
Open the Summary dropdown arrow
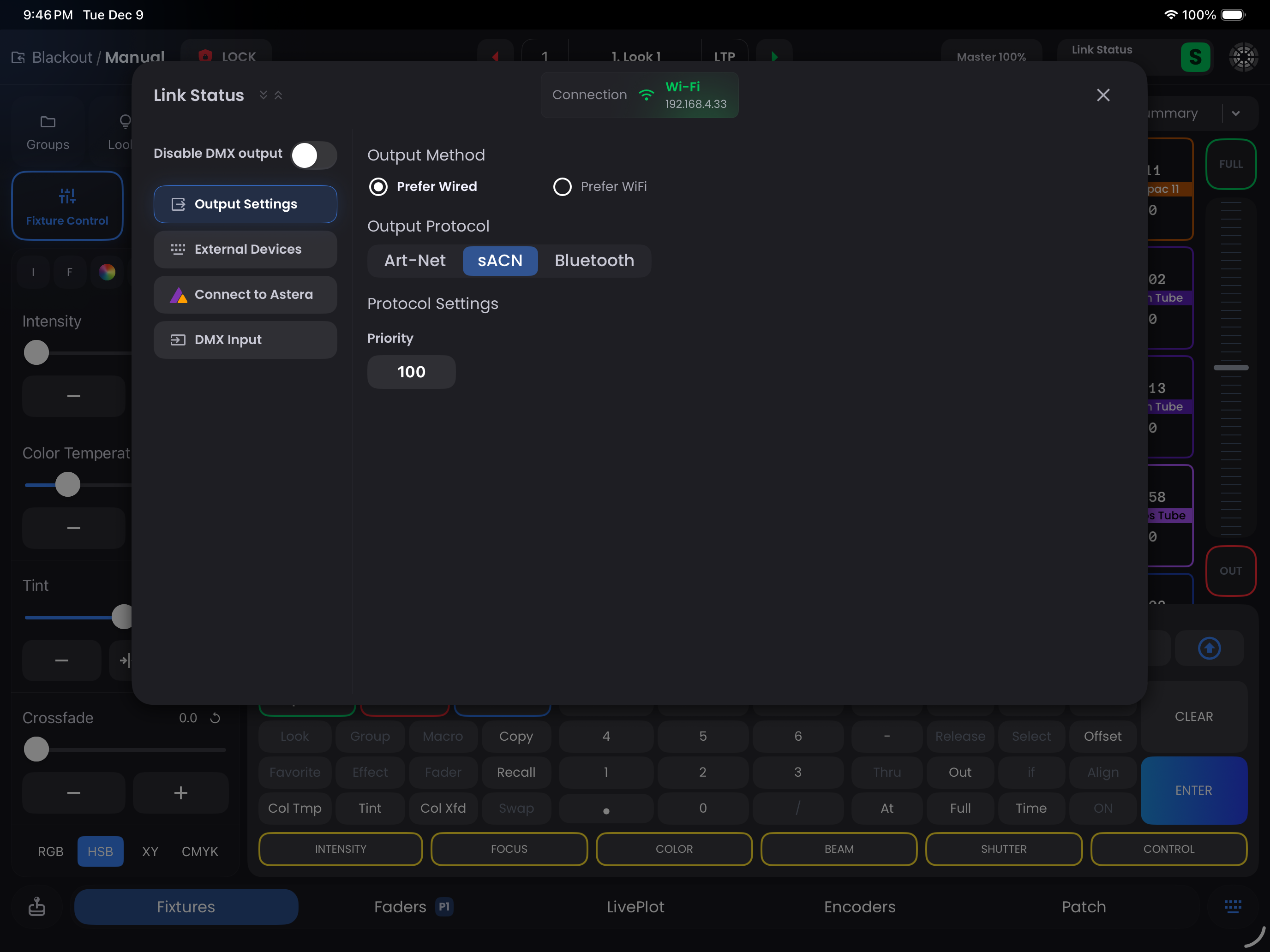point(1235,113)
